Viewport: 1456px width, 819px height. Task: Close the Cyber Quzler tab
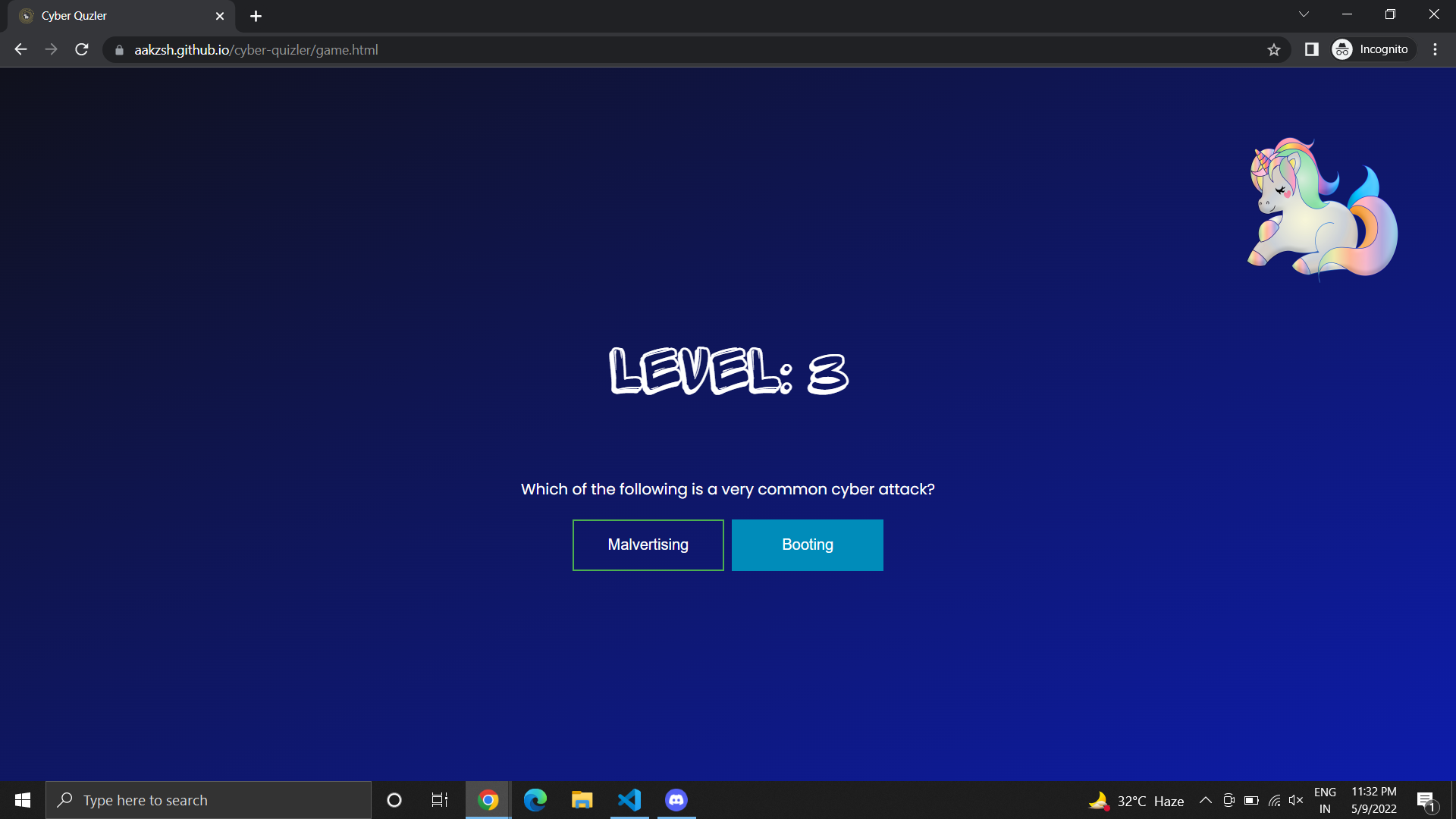[220, 16]
